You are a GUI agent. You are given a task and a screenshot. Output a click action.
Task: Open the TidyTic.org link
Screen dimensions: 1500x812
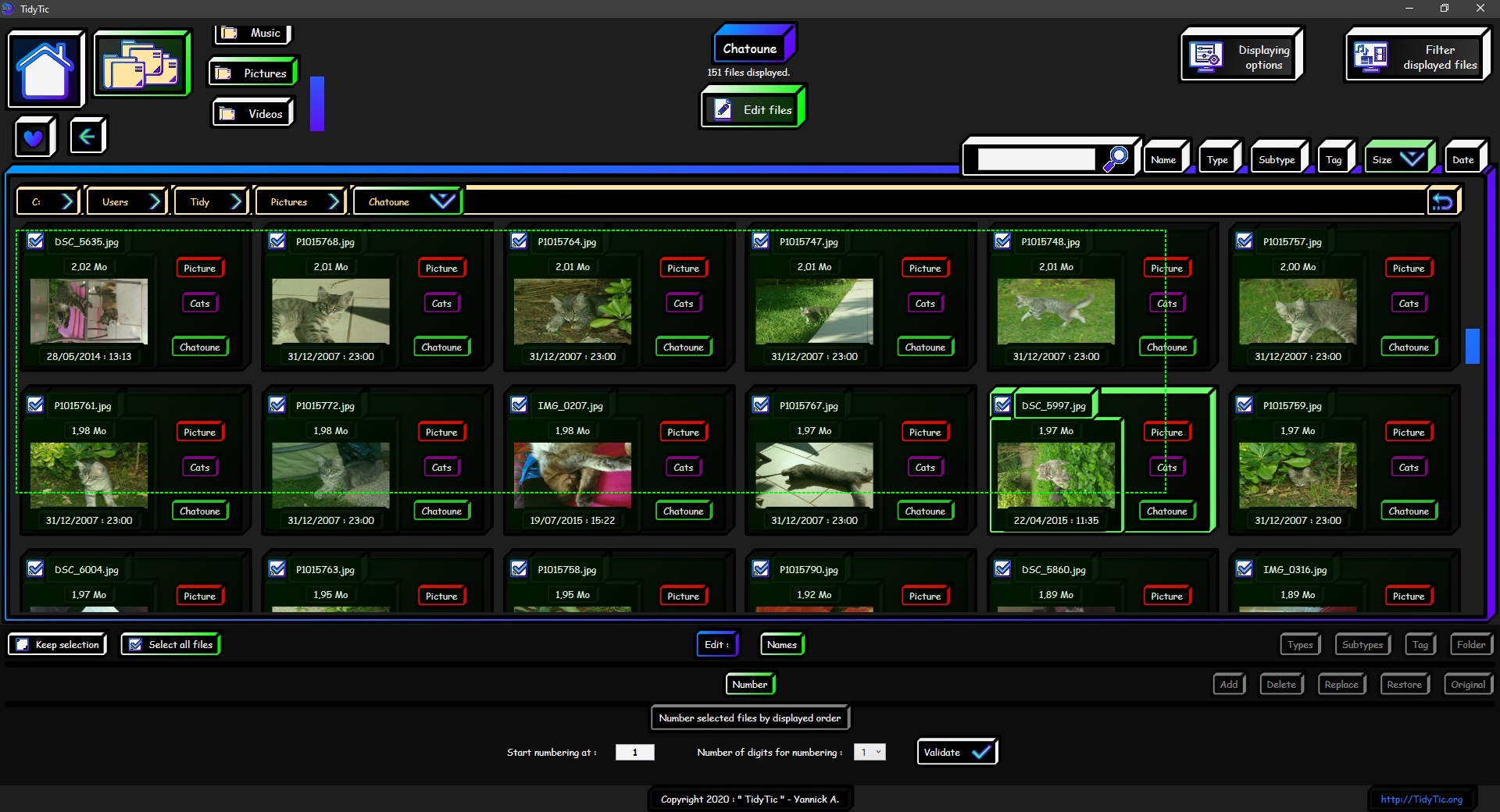click(x=1420, y=799)
